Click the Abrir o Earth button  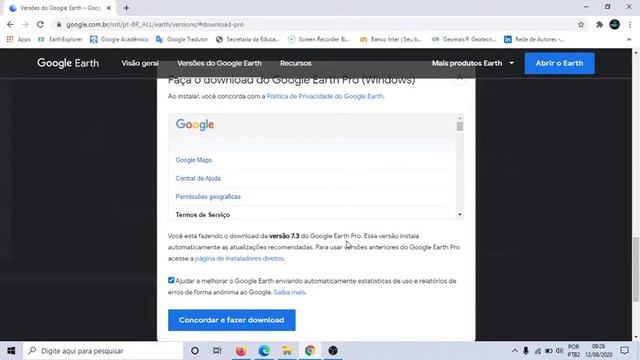pos(559,63)
